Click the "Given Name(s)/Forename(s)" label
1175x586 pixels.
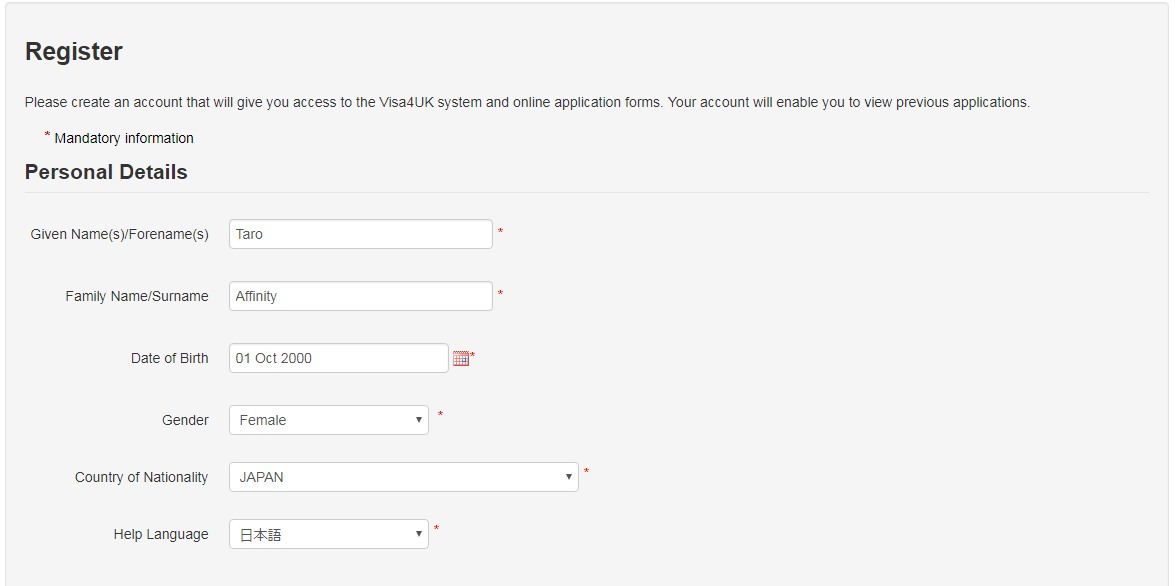pyautogui.click(x=120, y=234)
